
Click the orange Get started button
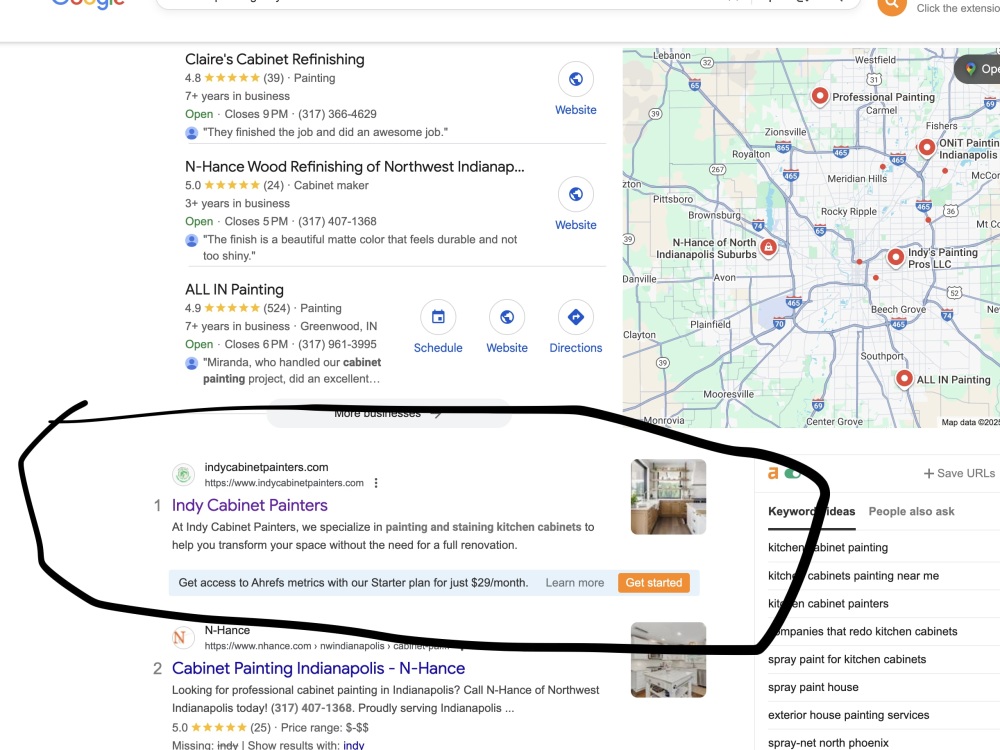click(x=654, y=582)
